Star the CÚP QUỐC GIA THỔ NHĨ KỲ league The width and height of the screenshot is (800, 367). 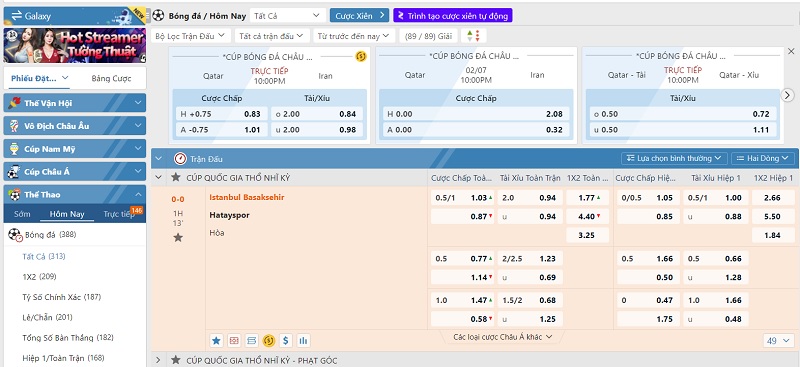pyautogui.click(x=176, y=177)
